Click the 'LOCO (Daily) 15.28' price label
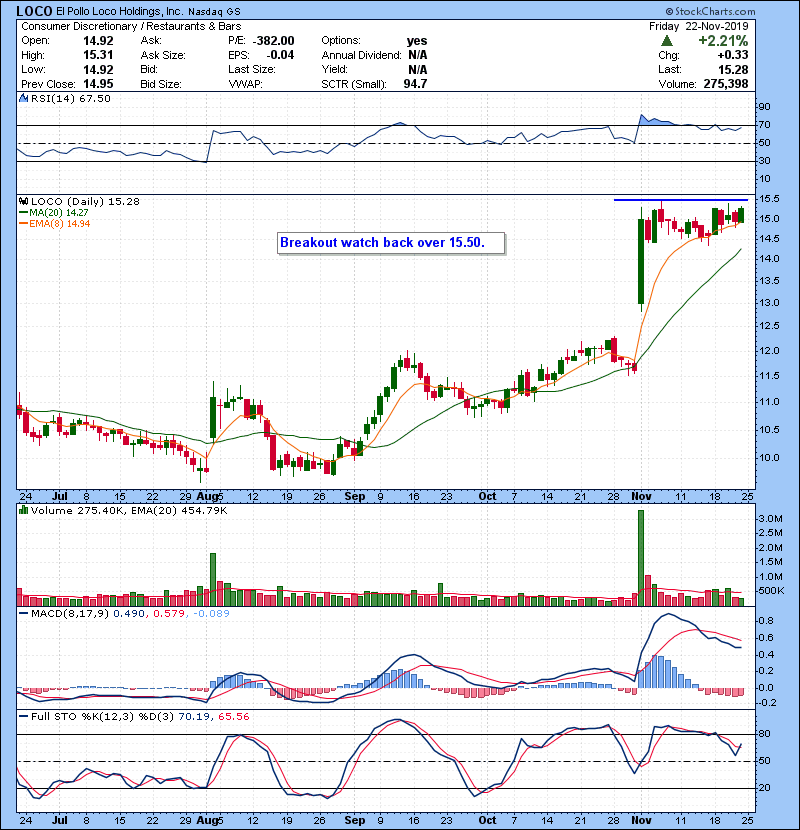The image size is (800, 830). click(85, 202)
